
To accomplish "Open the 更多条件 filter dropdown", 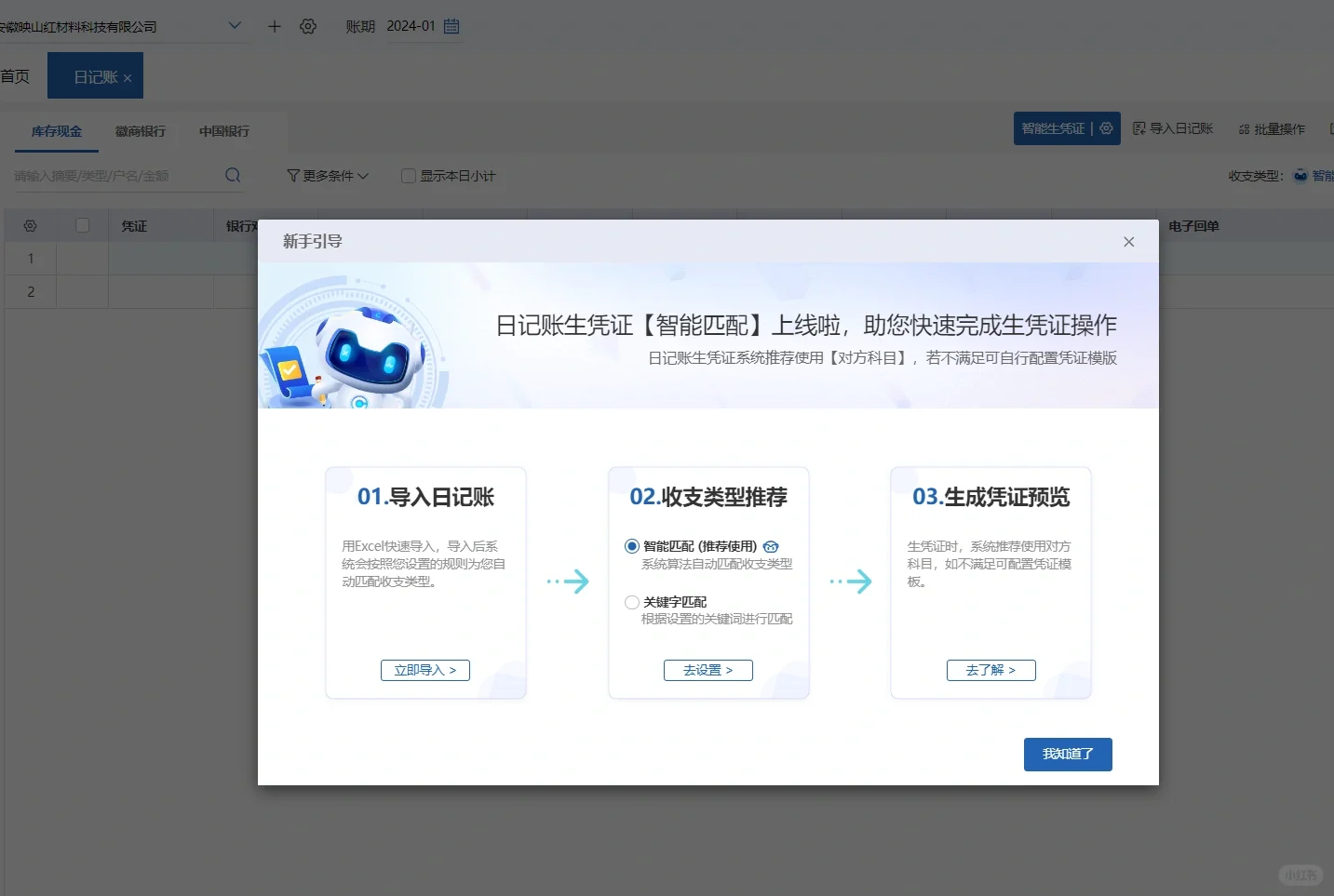I will coord(327,175).
